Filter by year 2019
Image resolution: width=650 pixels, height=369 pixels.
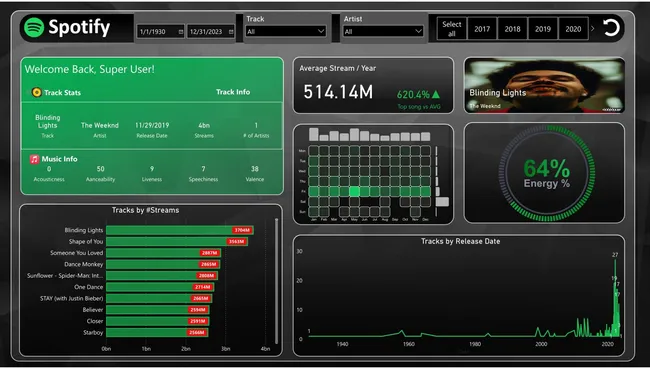543,29
